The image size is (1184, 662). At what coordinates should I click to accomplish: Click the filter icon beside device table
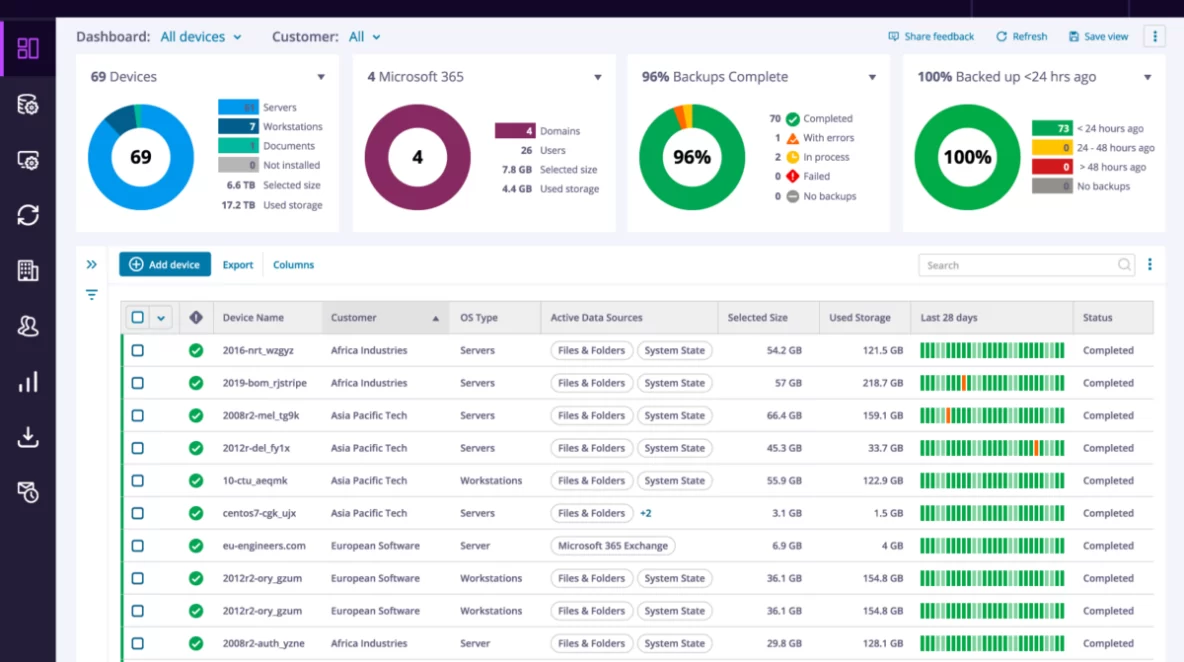point(92,295)
